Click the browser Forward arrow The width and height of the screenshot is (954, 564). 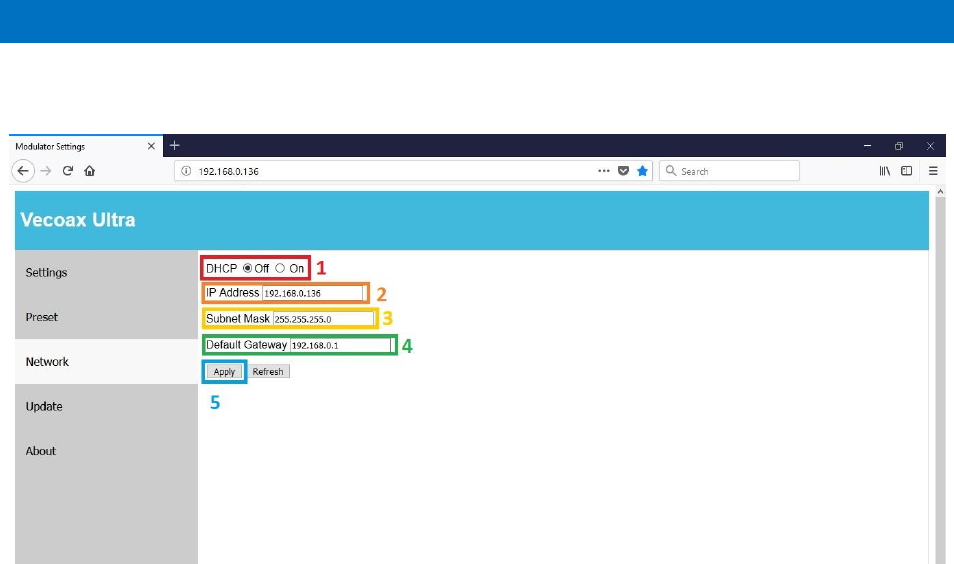tap(46, 171)
